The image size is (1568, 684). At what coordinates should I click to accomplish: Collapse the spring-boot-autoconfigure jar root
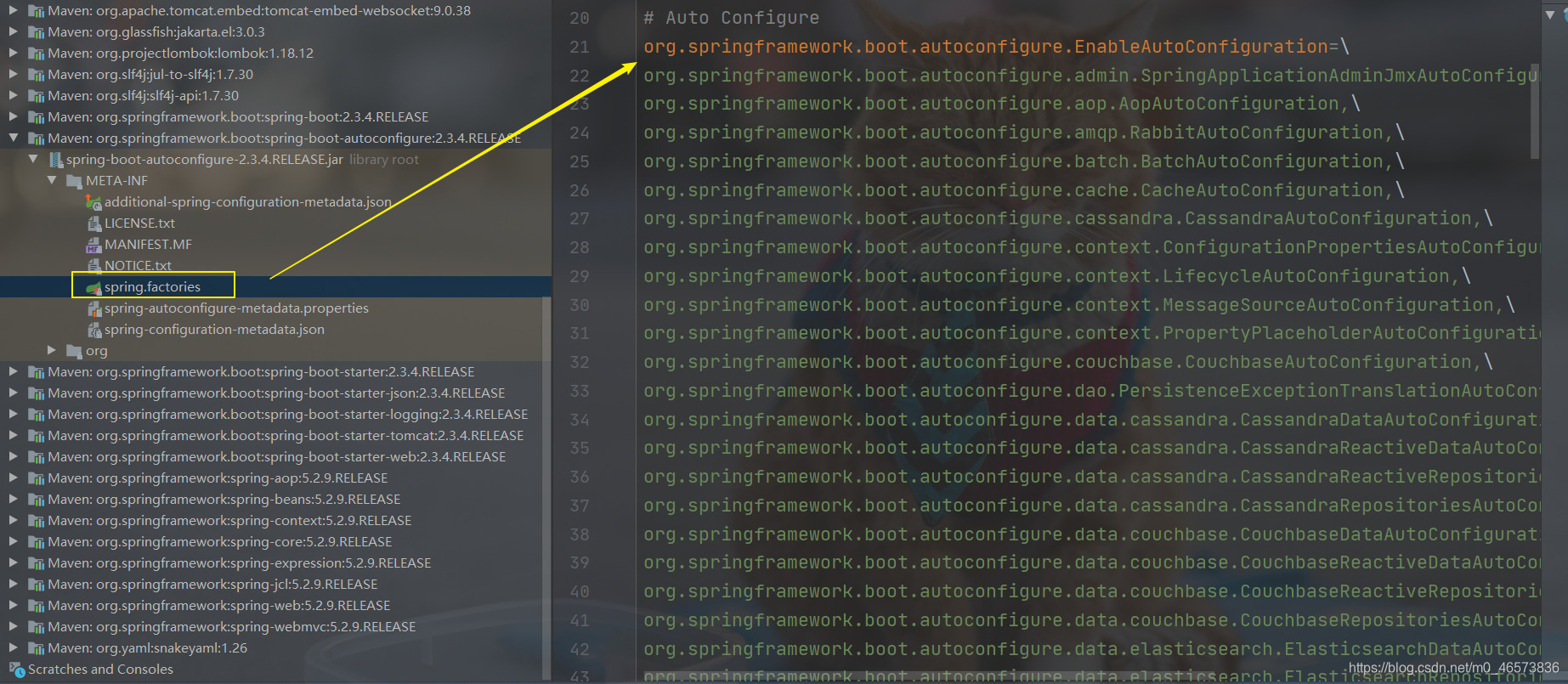tap(33, 159)
